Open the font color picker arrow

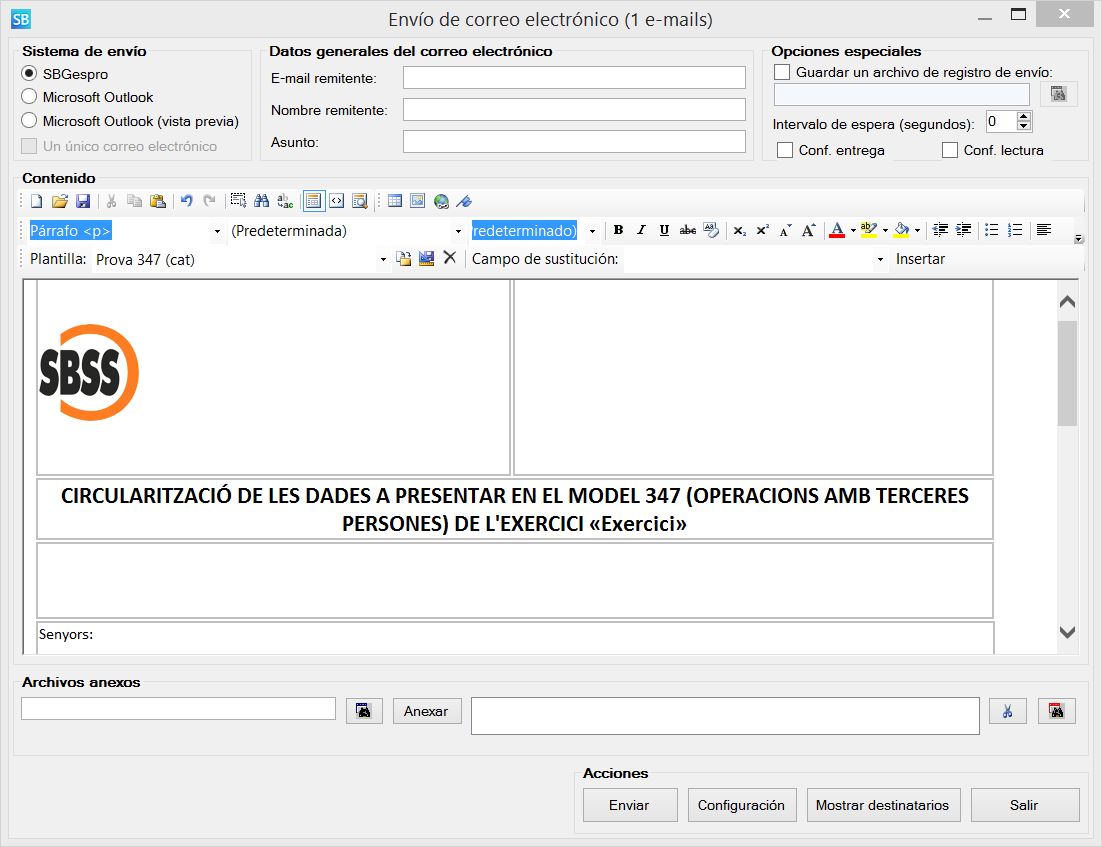[x=852, y=230]
